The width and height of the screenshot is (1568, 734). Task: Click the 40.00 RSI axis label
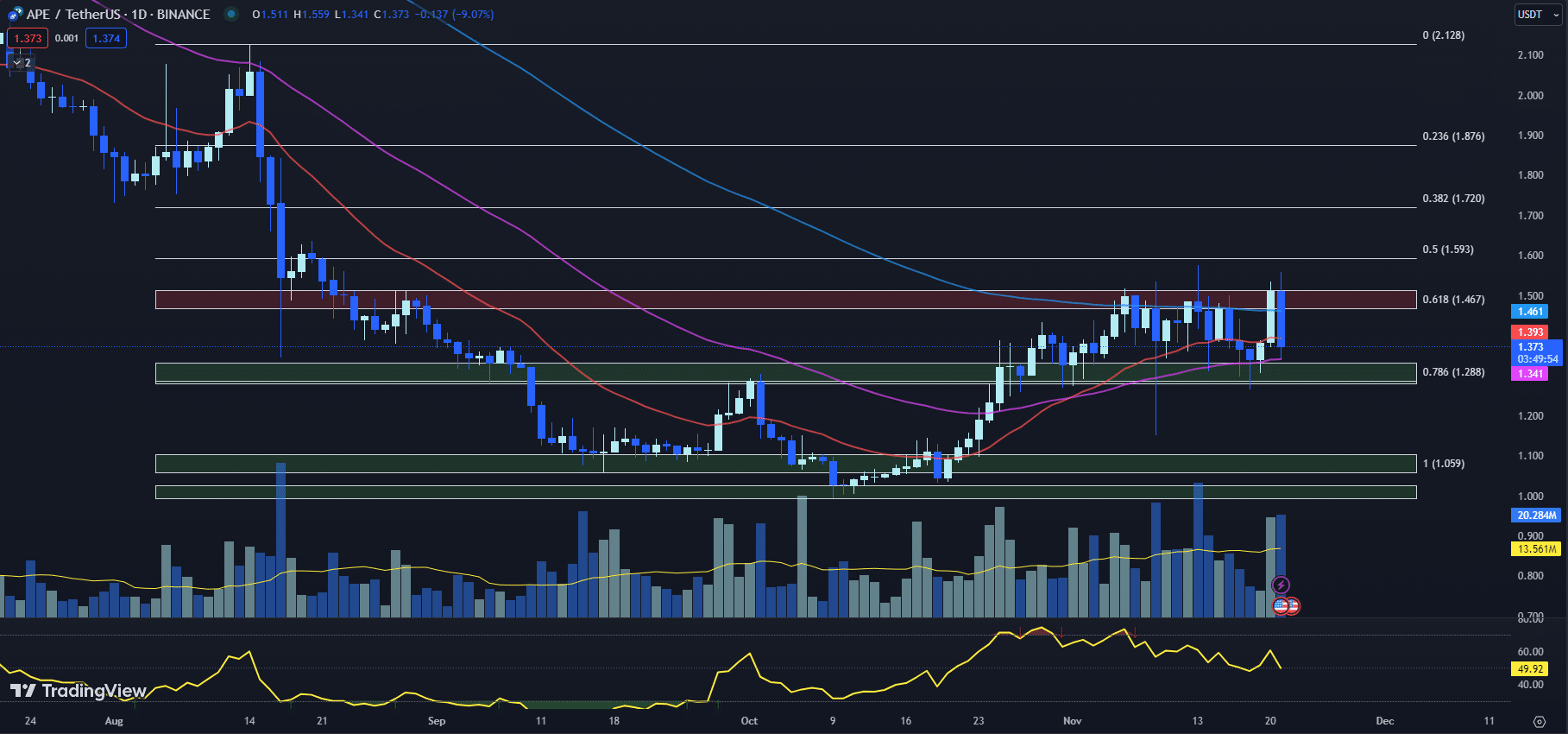(x=1530, y=685)
